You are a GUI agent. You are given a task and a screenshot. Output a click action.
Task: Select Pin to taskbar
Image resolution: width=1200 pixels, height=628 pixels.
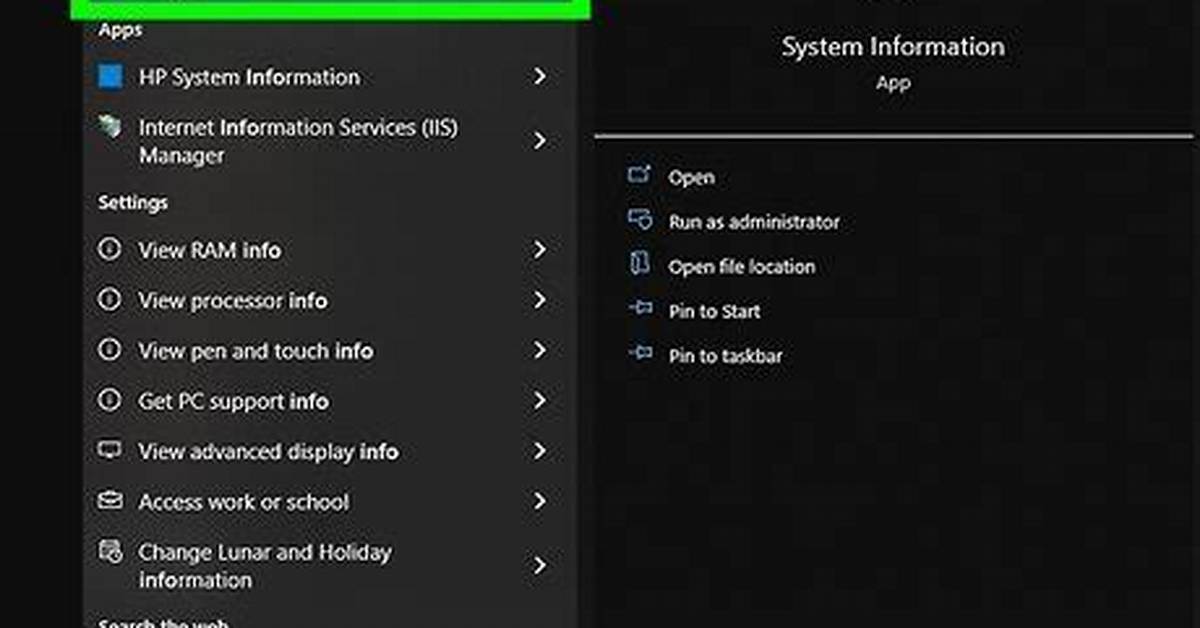725,356
